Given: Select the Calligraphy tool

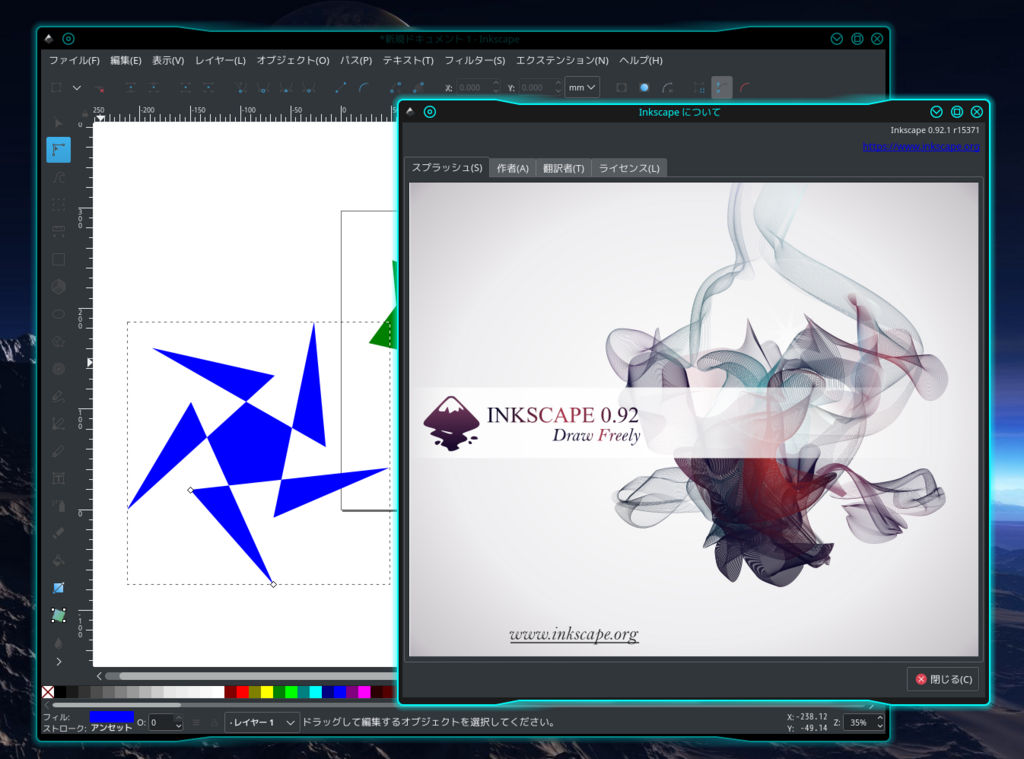Looking at the screenshot, I should coord(58,451).
